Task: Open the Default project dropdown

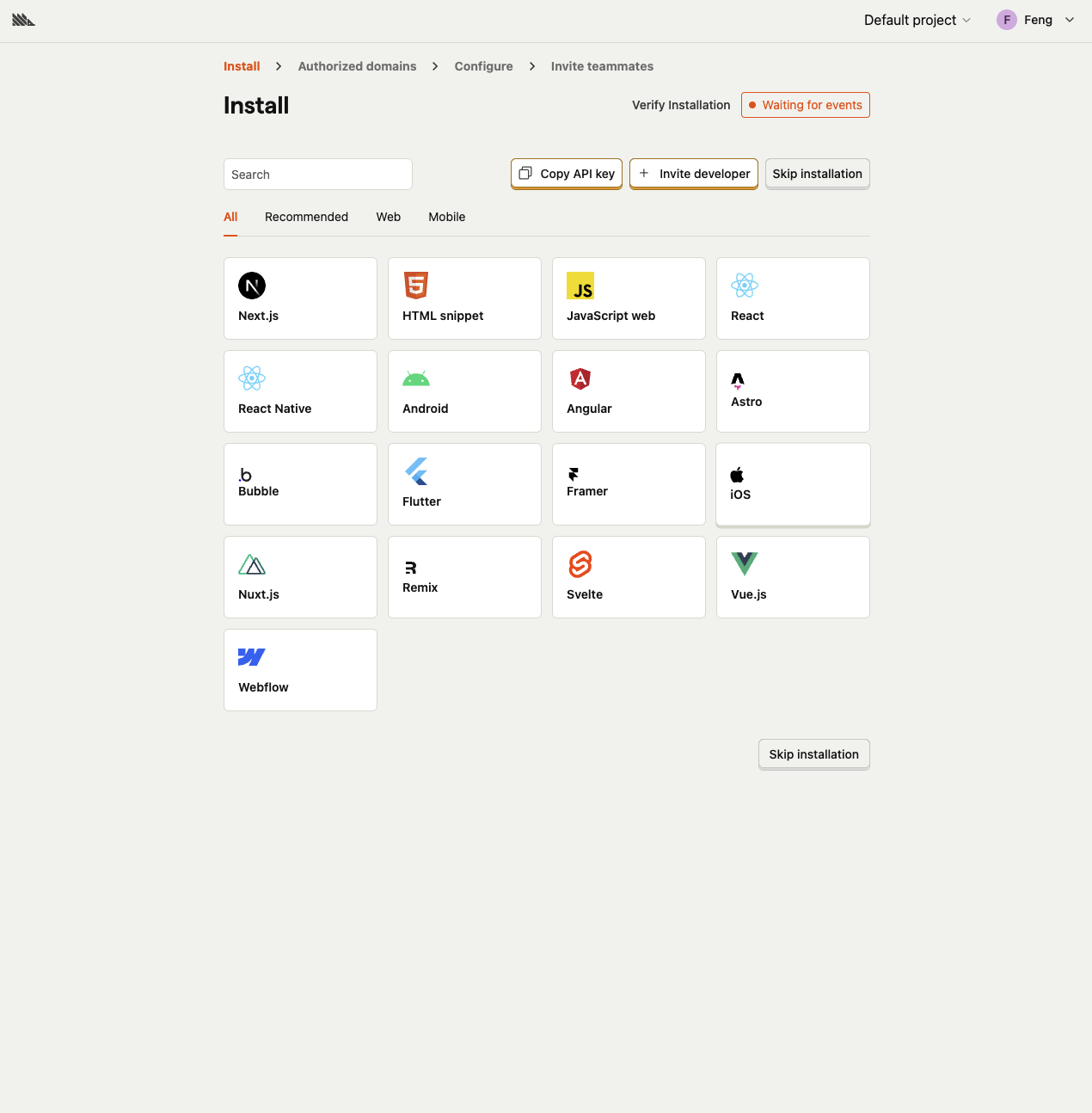Action: coord(917,20)
